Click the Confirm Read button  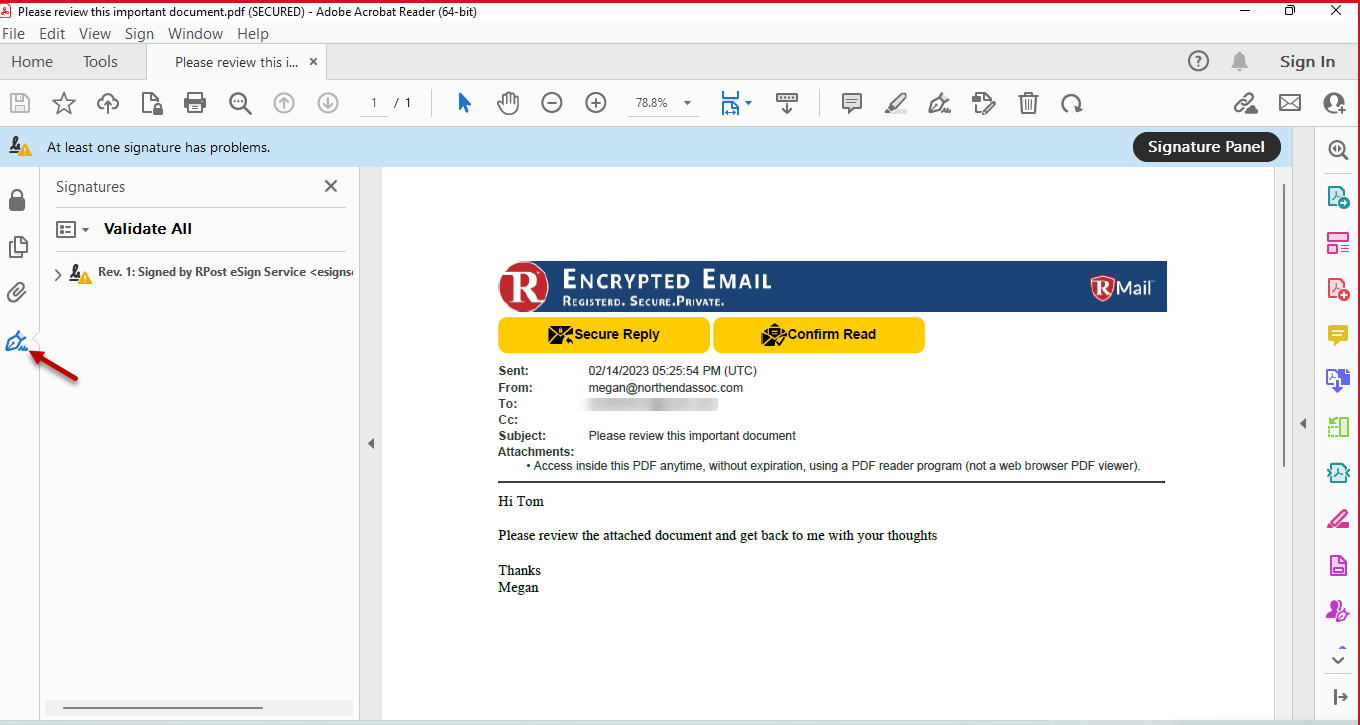pos(819,335)
